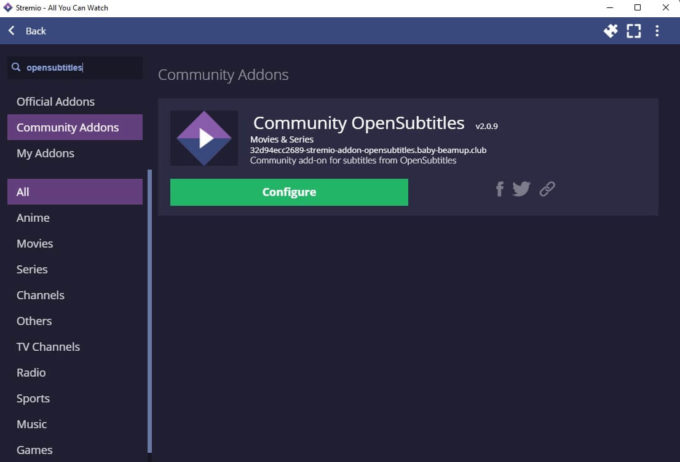Switch to Official Addons
This screenshot has height=462, width=680.
(x=55, y=102)
